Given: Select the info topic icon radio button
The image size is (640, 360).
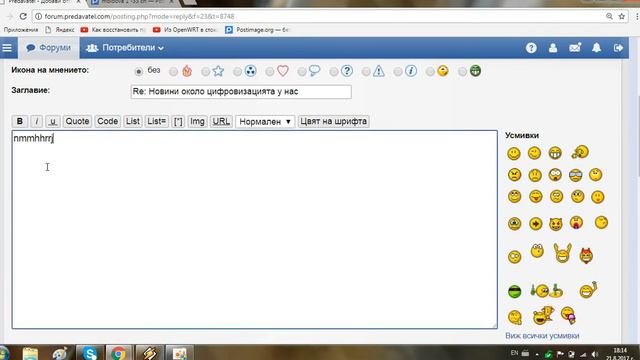Looking at the screenshot, I should [398, 72].
